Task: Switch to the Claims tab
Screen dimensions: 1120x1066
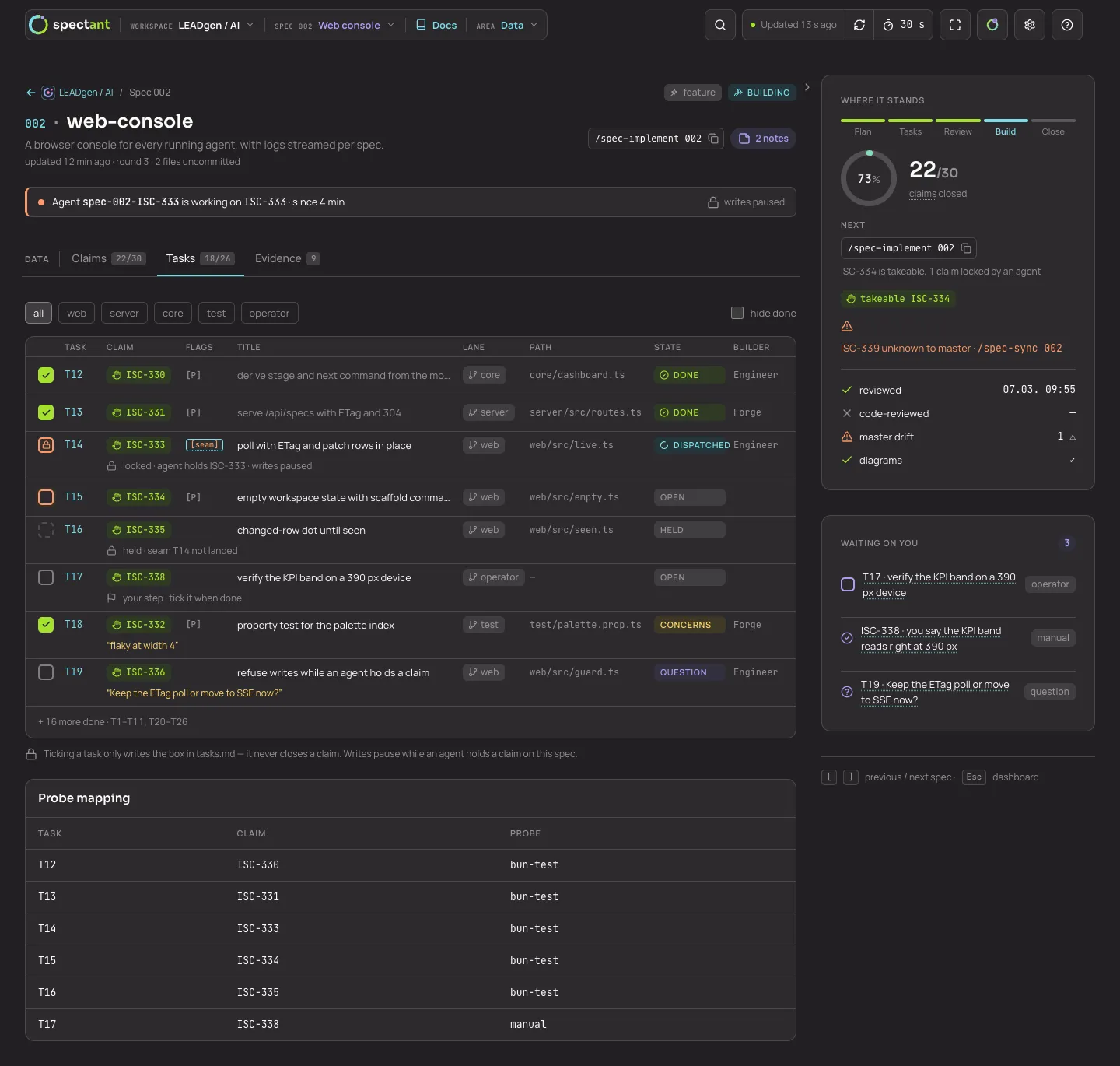Action: [x=108, y=258]
